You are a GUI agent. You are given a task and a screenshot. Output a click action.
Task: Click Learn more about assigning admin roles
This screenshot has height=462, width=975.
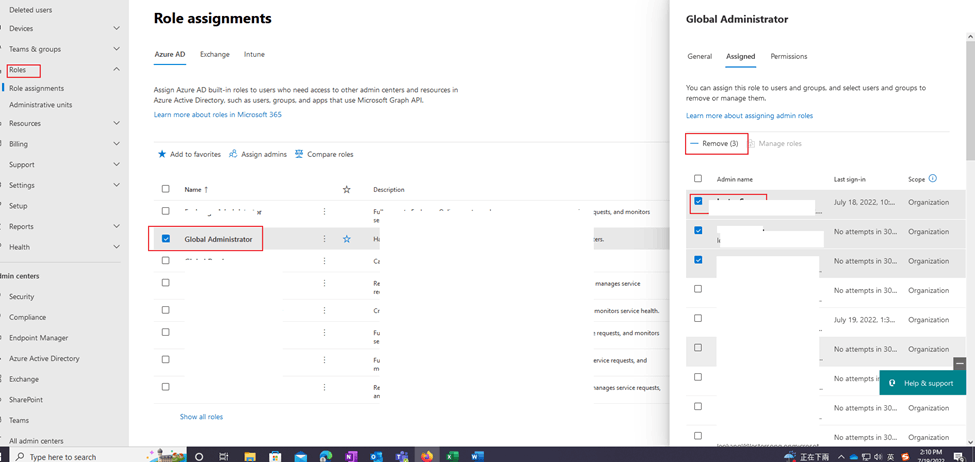[x=749, y=116]
